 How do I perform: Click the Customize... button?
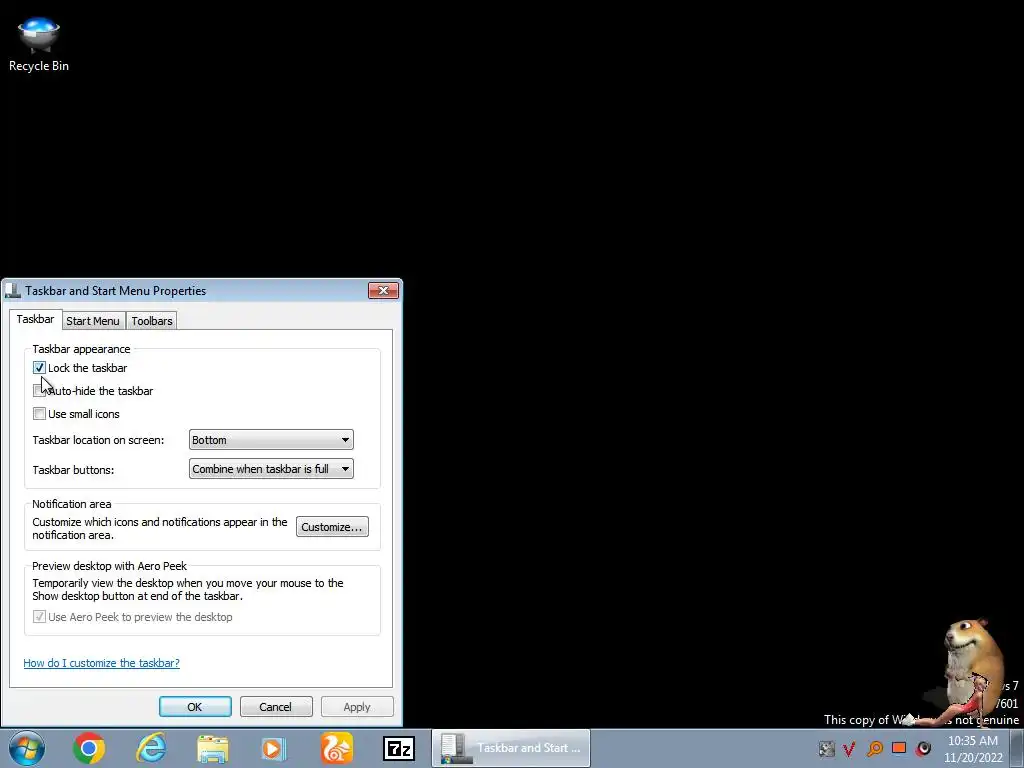(332, 527)
